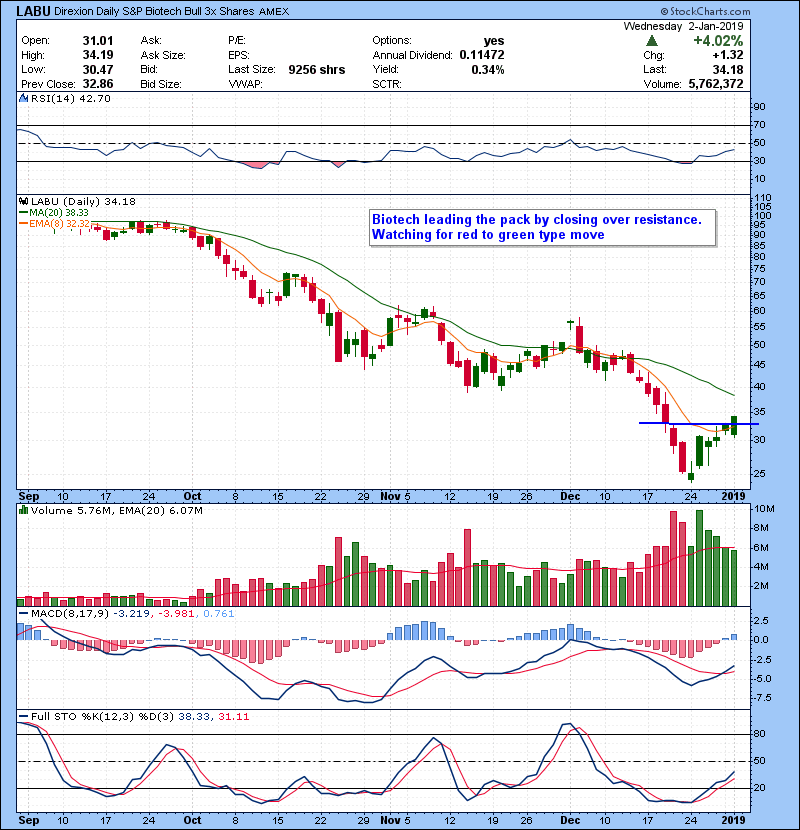Click the Sep label on bottom time axis
Image resolution: width=800 pixels, height=830 pixels.
click(29, 820)
